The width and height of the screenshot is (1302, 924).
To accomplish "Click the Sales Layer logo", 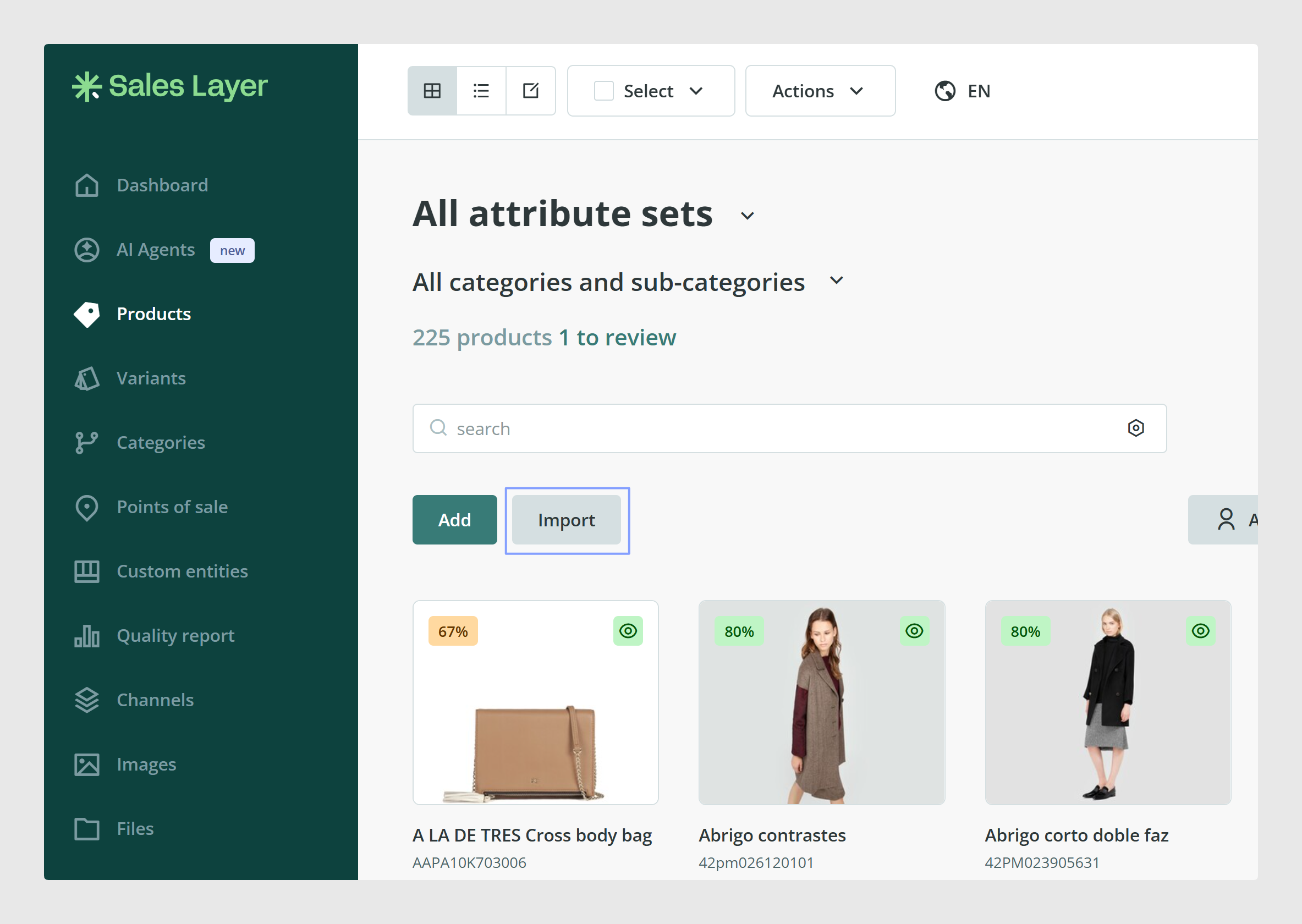I will (169, 86).
